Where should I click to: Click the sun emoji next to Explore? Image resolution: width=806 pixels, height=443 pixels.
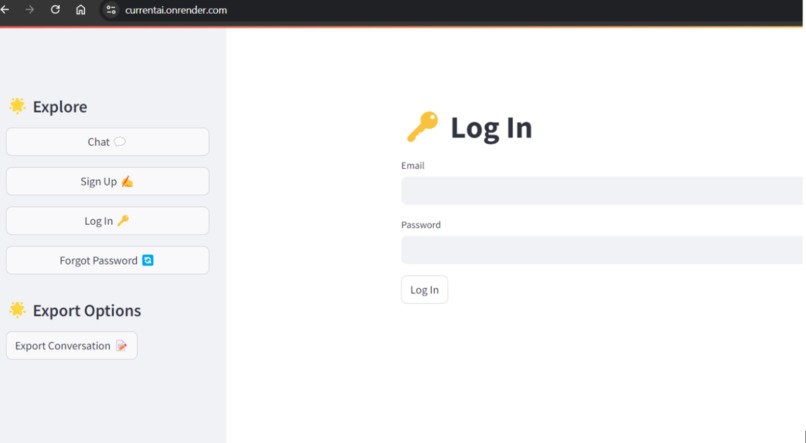pos(17,106)
